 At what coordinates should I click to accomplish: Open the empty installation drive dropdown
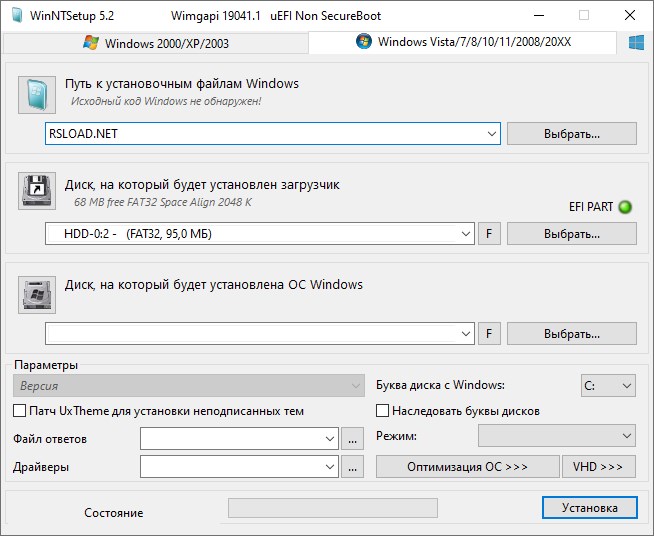(465, 334)
